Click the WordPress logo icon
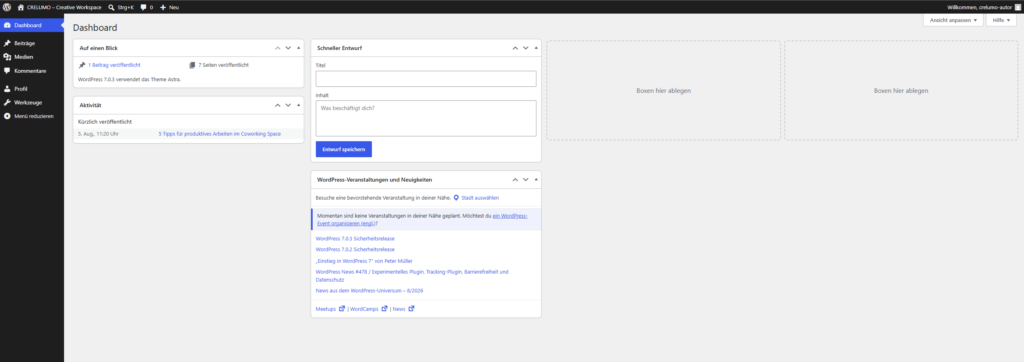Viewport: 1024px width, 362px height. tap(7, 7)
